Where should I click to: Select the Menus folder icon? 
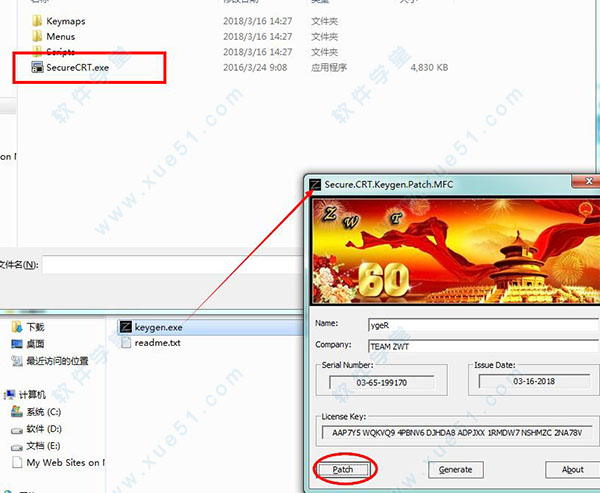37,36
